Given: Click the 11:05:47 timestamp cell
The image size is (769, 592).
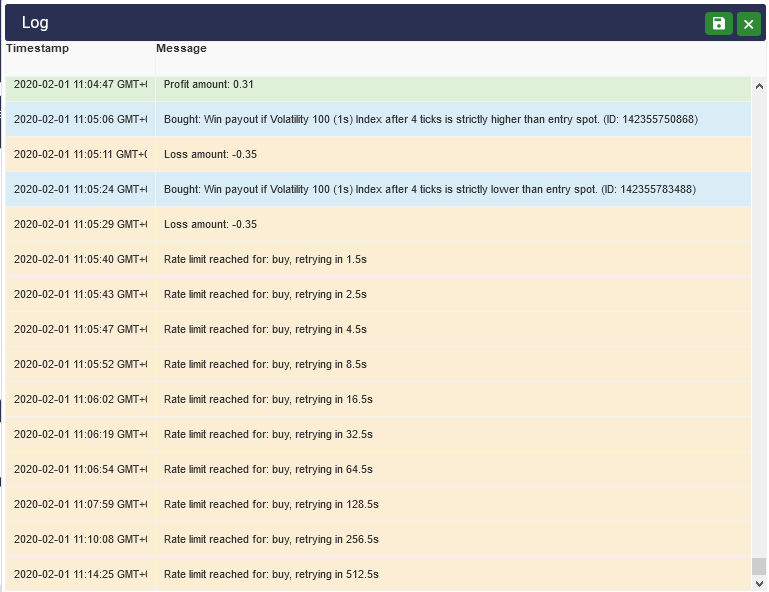Looking at the screenshot, I should [80, 329].
